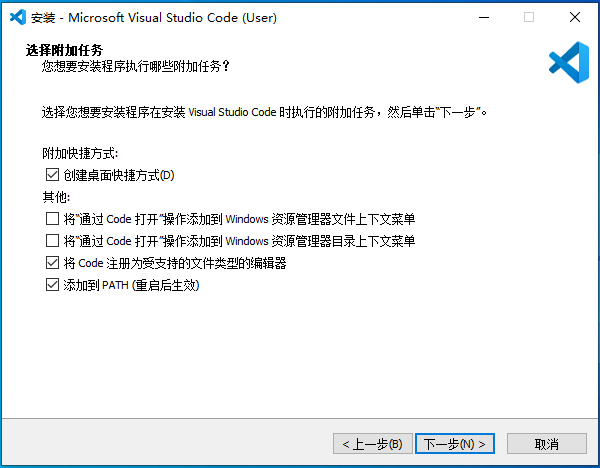This screenshot has width=600, height=468.
Task: Go back with < 上一步(B) button
Action: tap(373, 444)
